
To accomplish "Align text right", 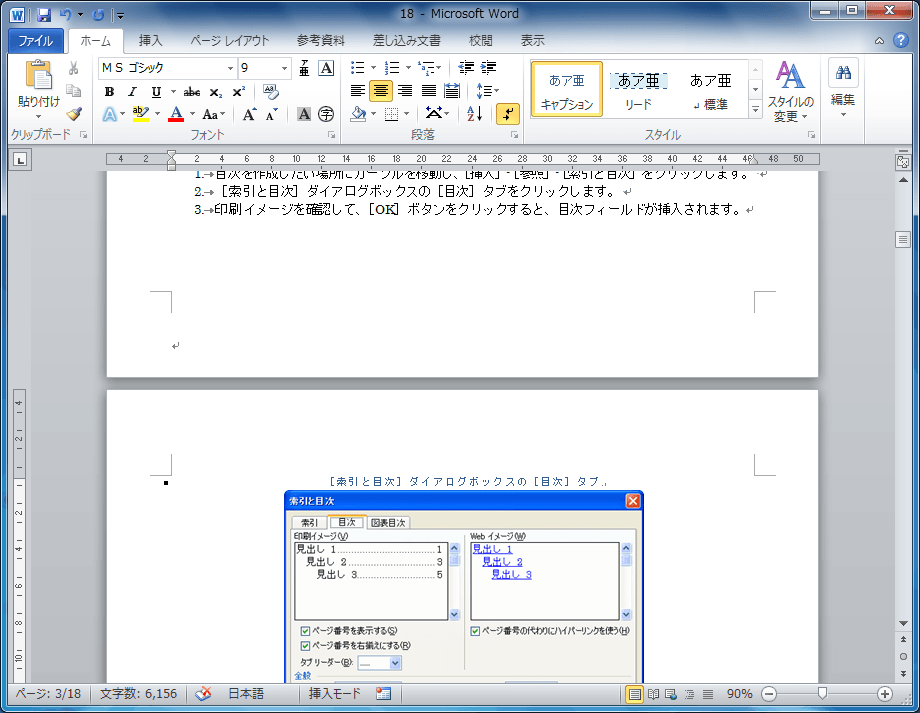I will [405, 91].
